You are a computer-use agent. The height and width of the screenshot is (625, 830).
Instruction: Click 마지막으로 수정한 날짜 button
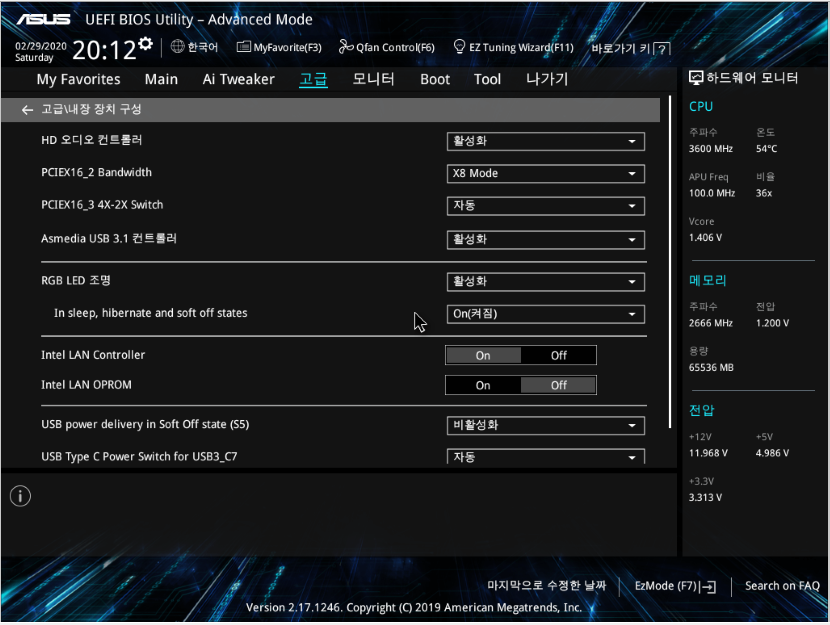546,586
